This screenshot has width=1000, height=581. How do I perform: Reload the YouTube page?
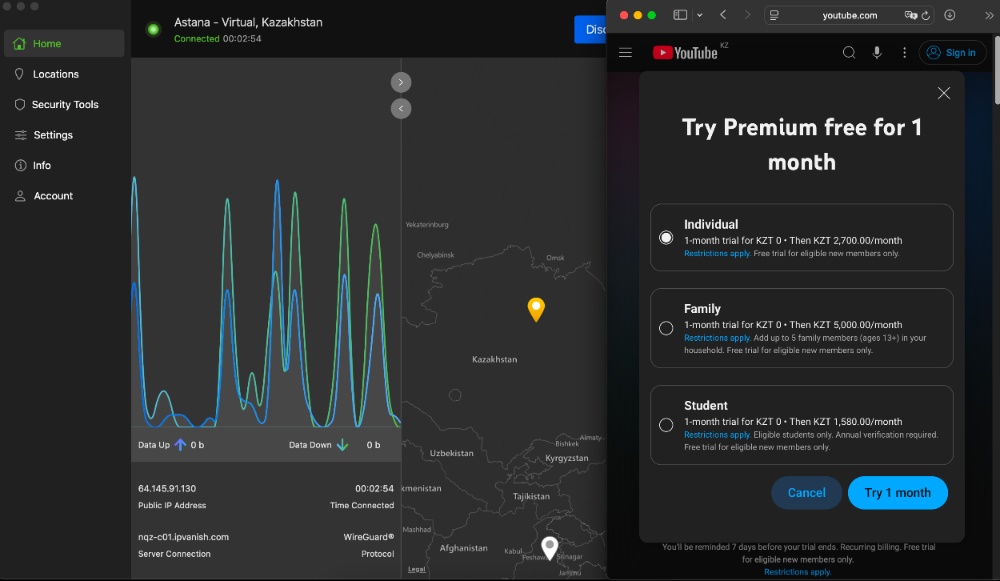coord(926,15)
